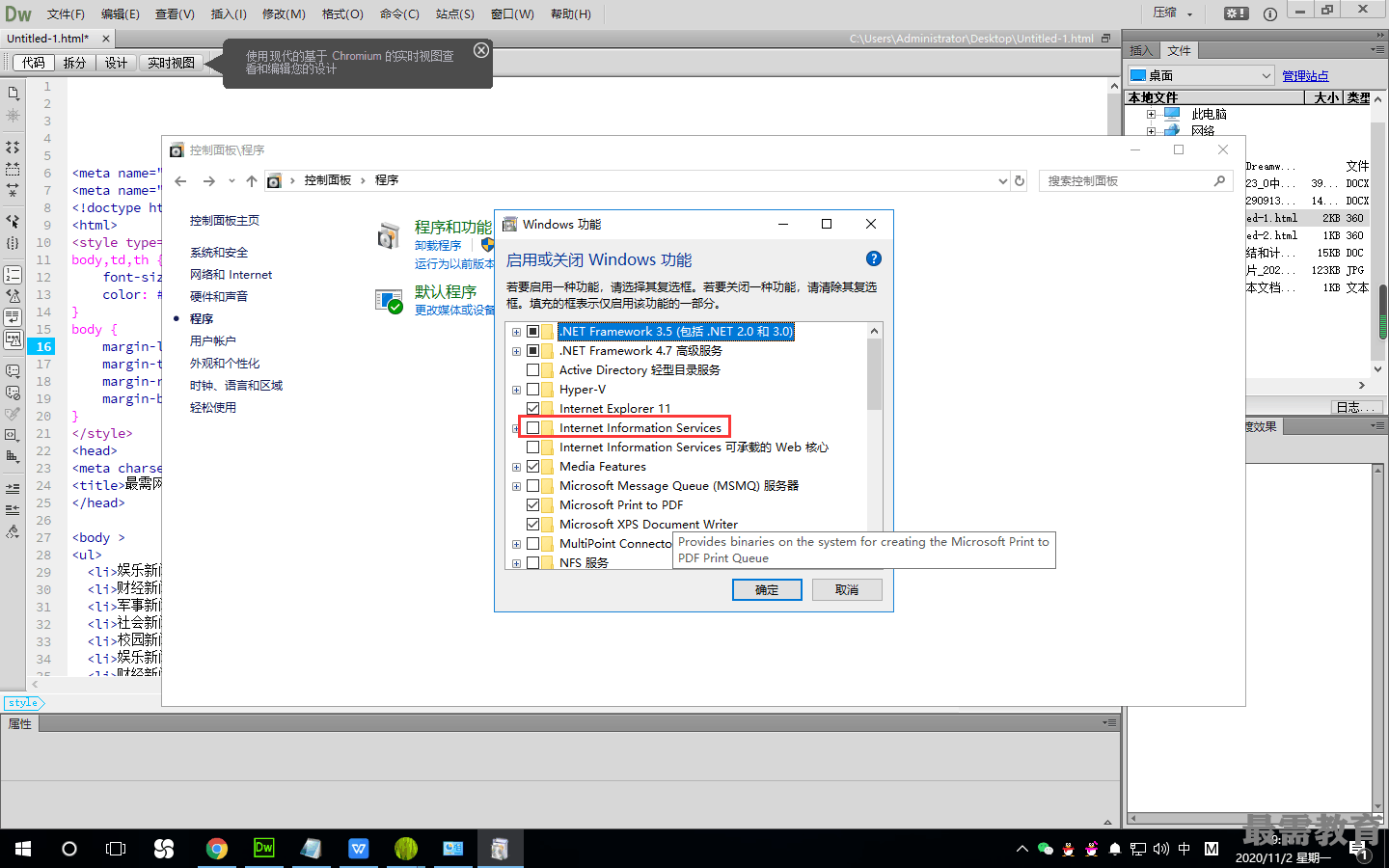1389x868 pixels.
Task: Go up one level in Control Panel
Action: click(252, 180)
